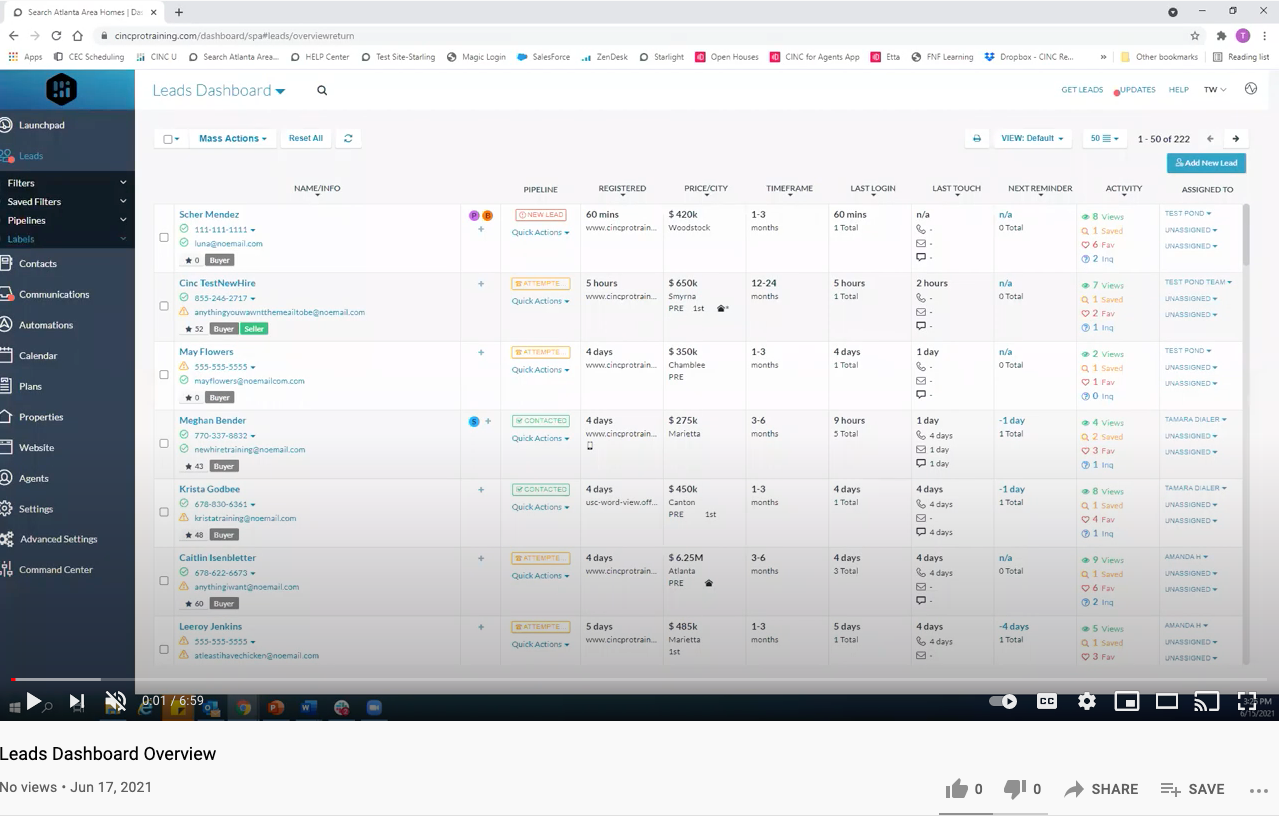Viewport: 1279px width, 816px height.
Task: Check the Scher Mendez row checkbox
Action: (x=164, y=237)
